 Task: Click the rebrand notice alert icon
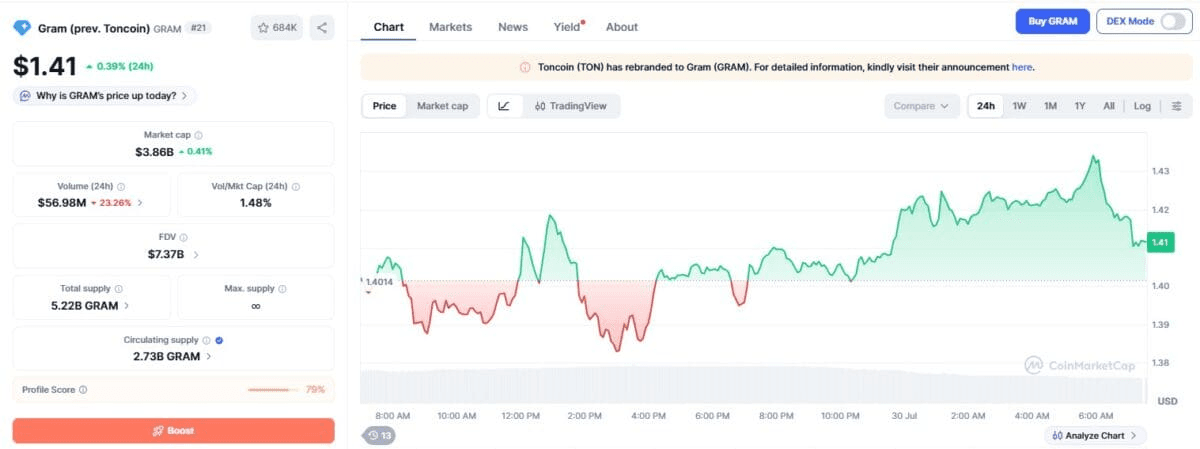tap(525, 67)
